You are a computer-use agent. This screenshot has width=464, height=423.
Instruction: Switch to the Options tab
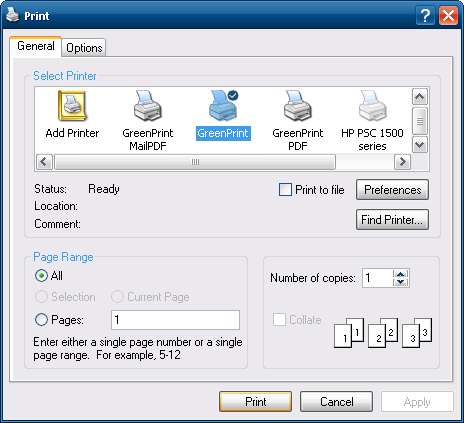[x=84, y=48]
